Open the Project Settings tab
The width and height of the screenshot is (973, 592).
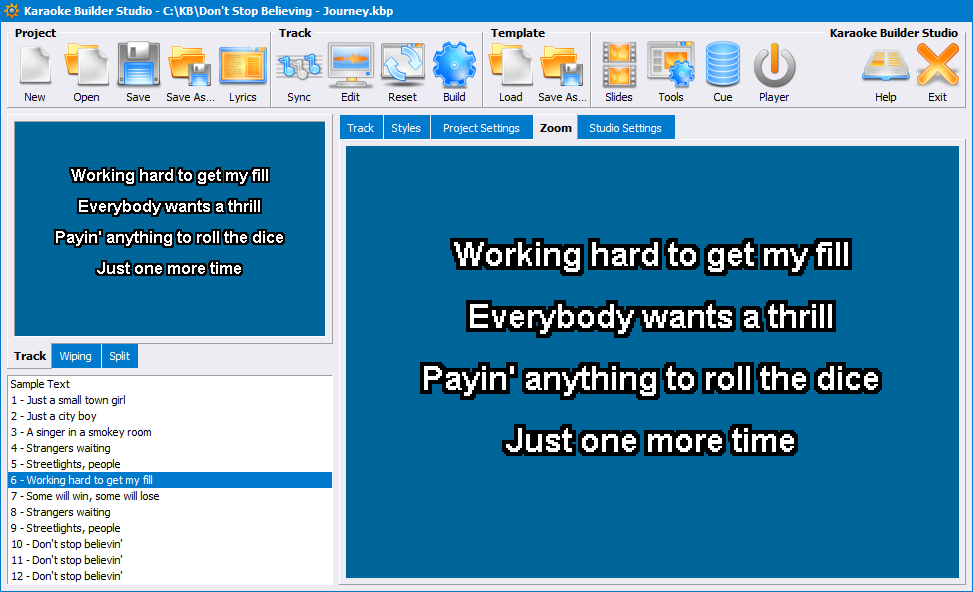tap(481, 128)
